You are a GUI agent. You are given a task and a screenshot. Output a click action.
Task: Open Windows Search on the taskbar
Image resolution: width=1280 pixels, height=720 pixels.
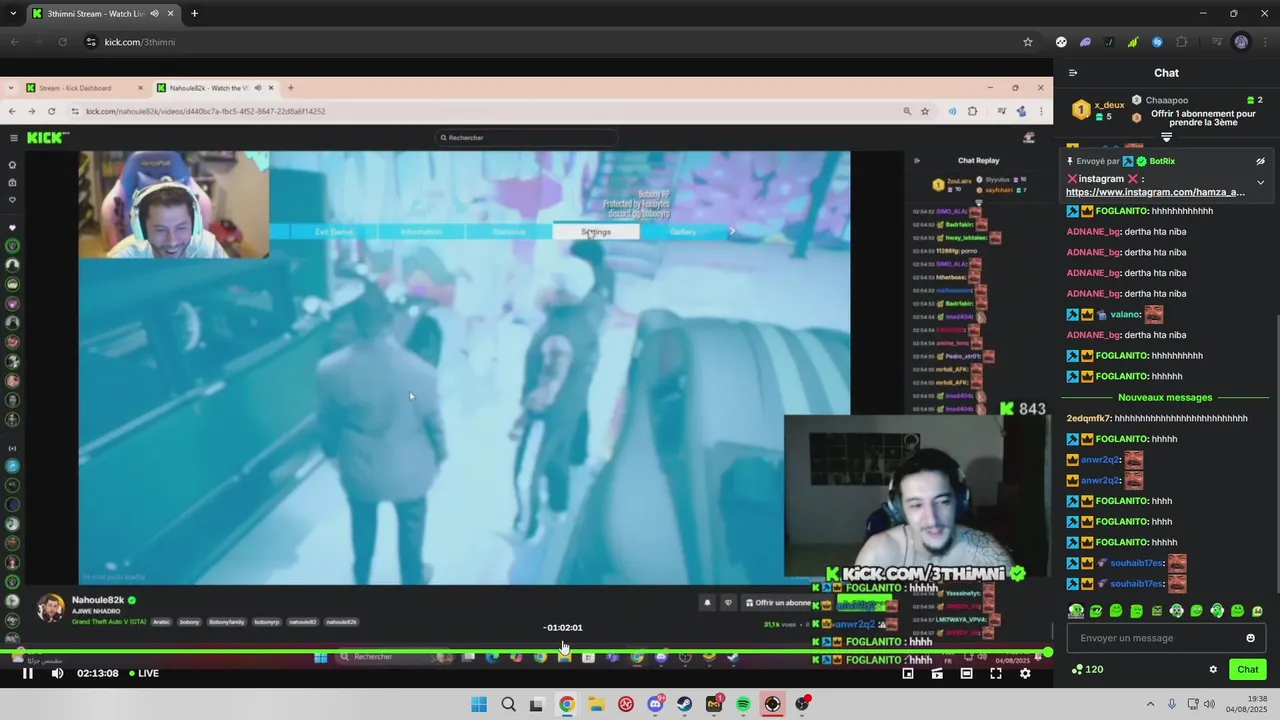tap(508, 704)
